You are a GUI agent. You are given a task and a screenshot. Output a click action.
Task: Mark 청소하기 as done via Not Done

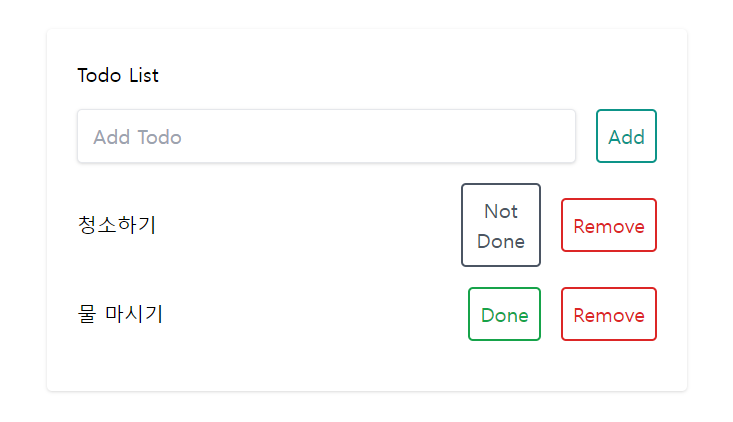501,225
